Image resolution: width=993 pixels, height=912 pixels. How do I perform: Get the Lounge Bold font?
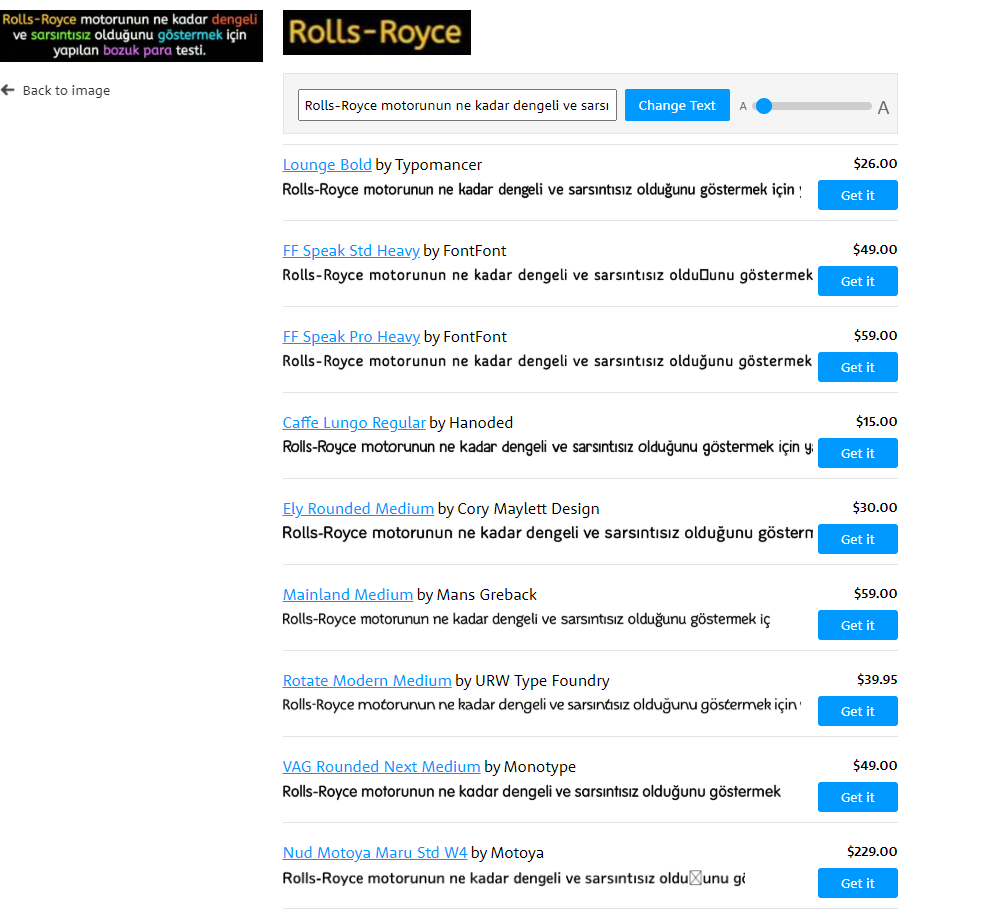coord(857,195)
